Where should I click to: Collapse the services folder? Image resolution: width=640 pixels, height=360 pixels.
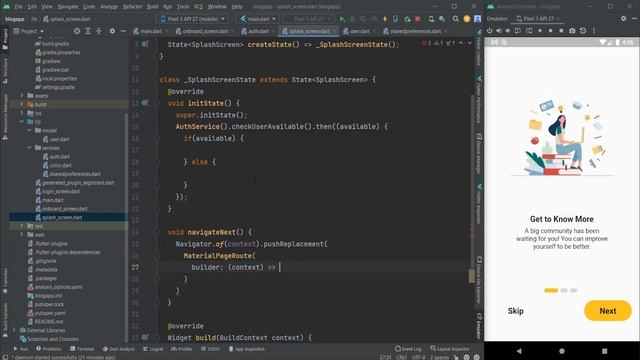pyautogui.click(x=29, y=148)
